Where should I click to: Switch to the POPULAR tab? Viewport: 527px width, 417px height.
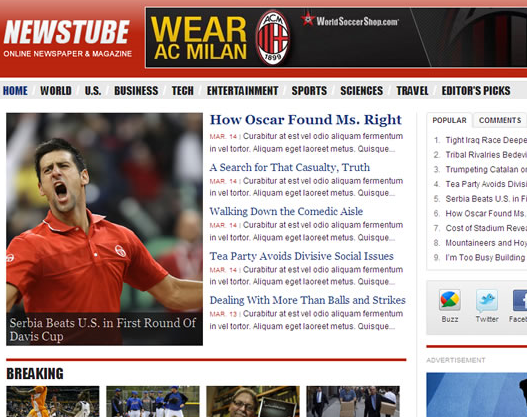(x=449, y=120)
